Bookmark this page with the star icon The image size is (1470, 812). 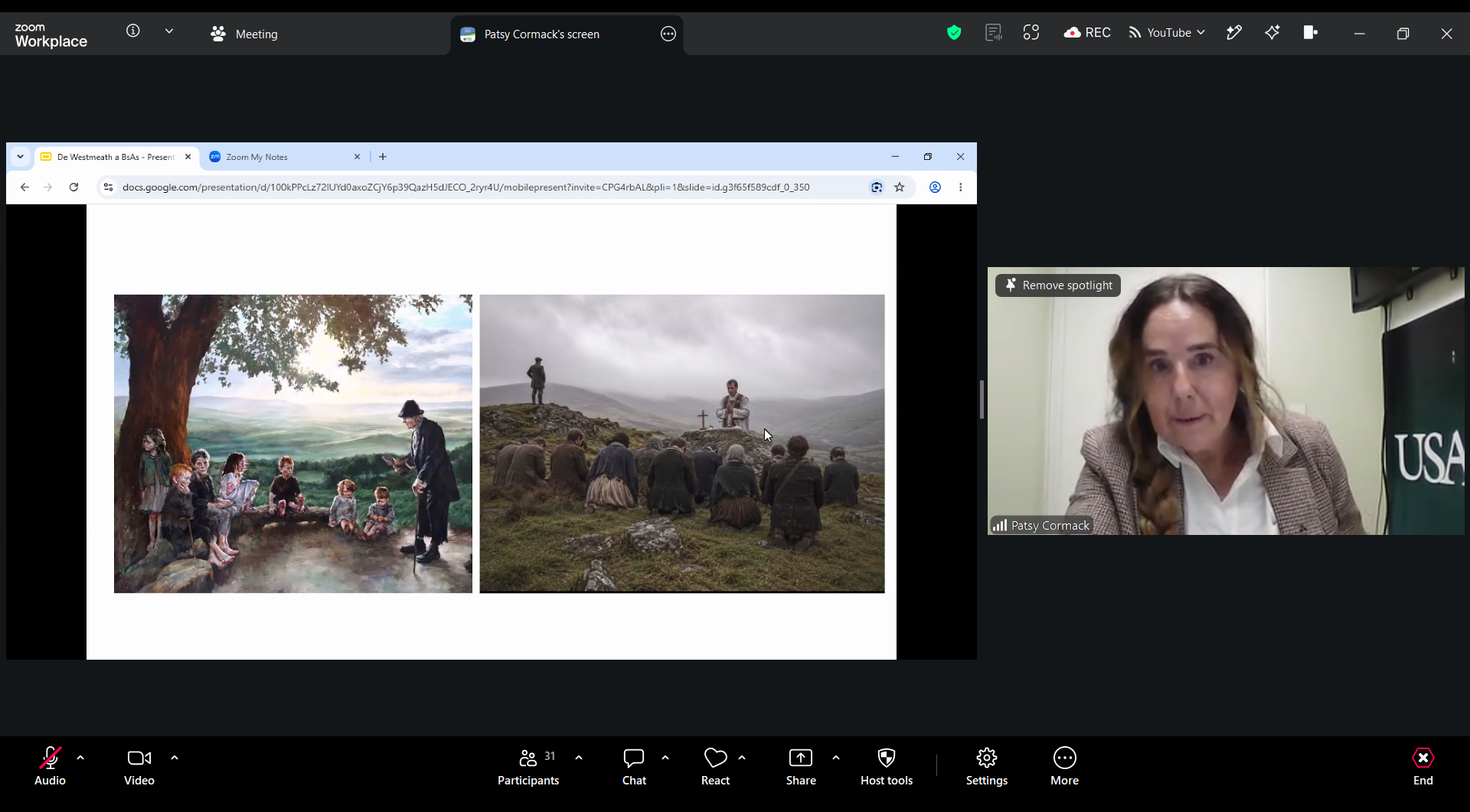coord(900,187)
